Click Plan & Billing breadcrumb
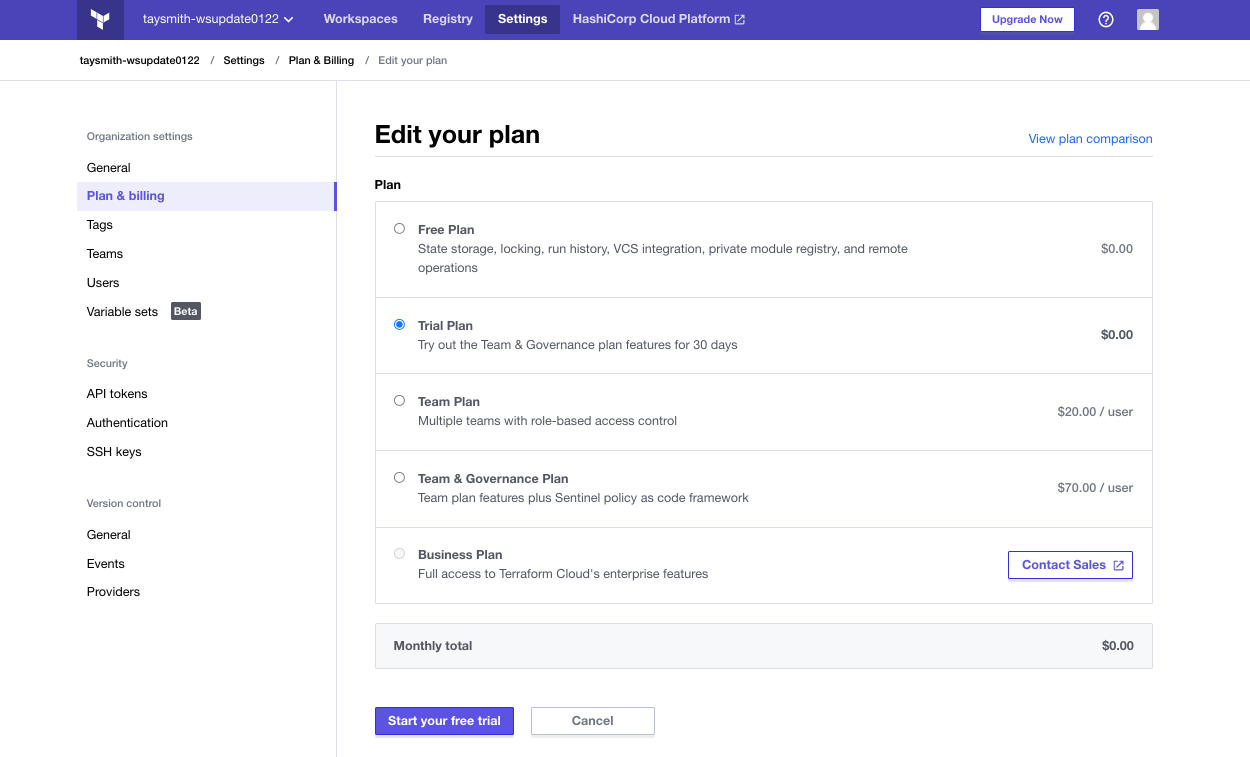 coord(321,61)
